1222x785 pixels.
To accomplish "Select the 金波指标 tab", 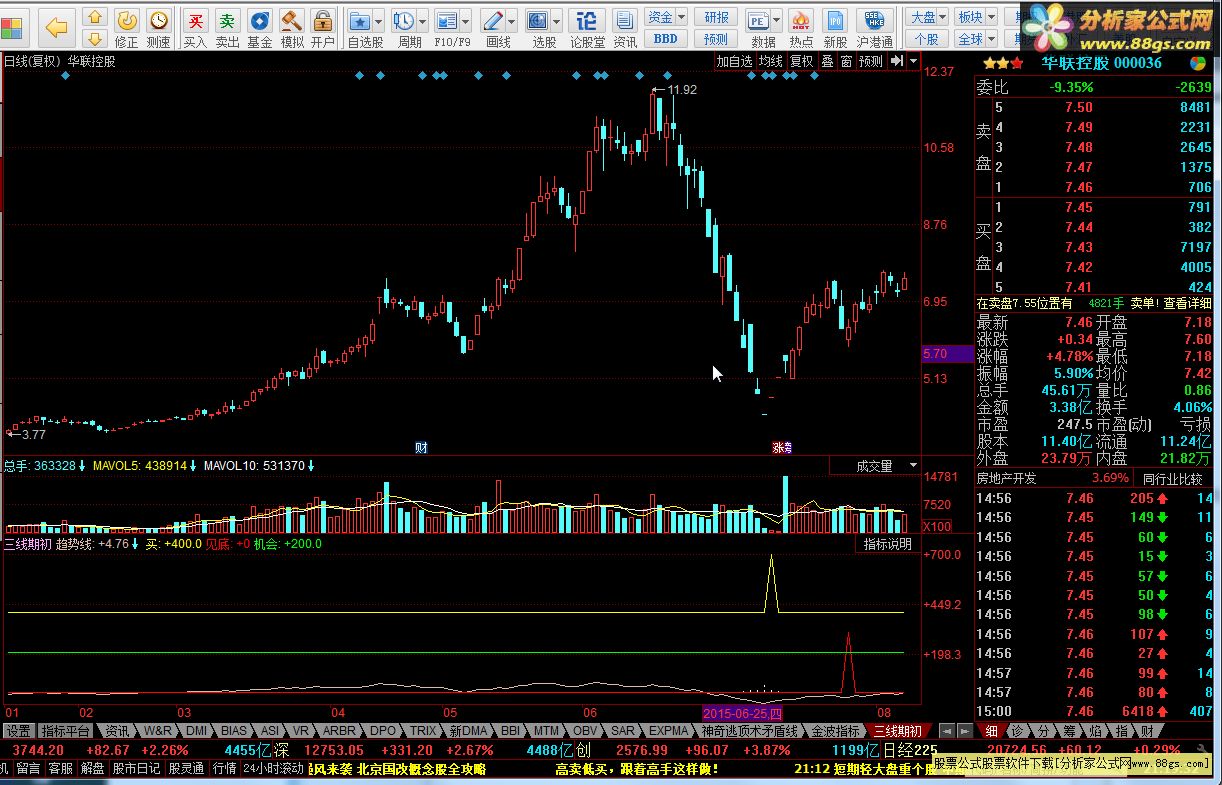I will tap(835, 731).
